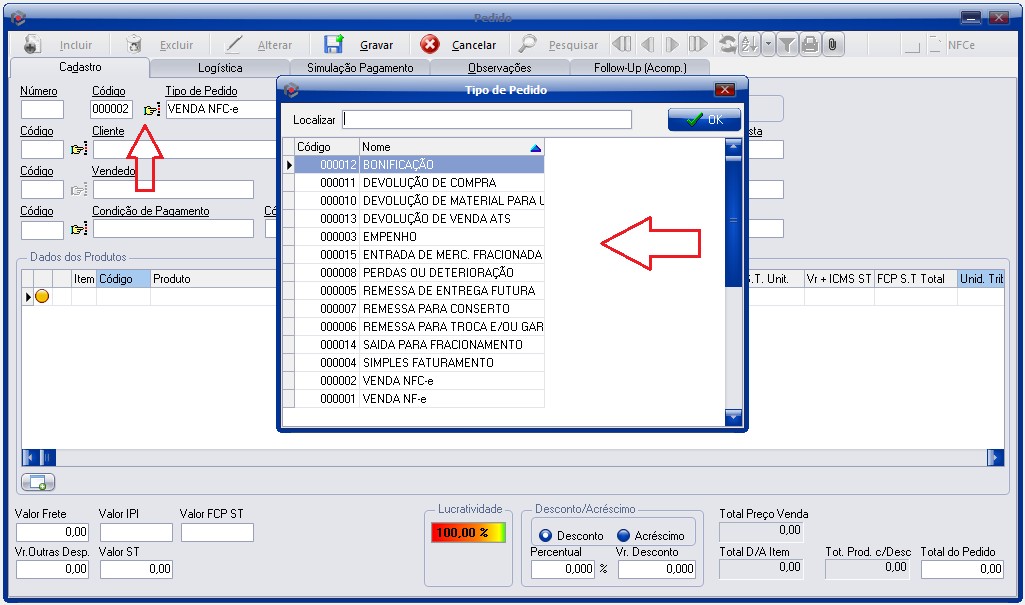Open the Cliente lookup hand icon
This screenshot has width=1025, height=605.
(x=79, y=150)
